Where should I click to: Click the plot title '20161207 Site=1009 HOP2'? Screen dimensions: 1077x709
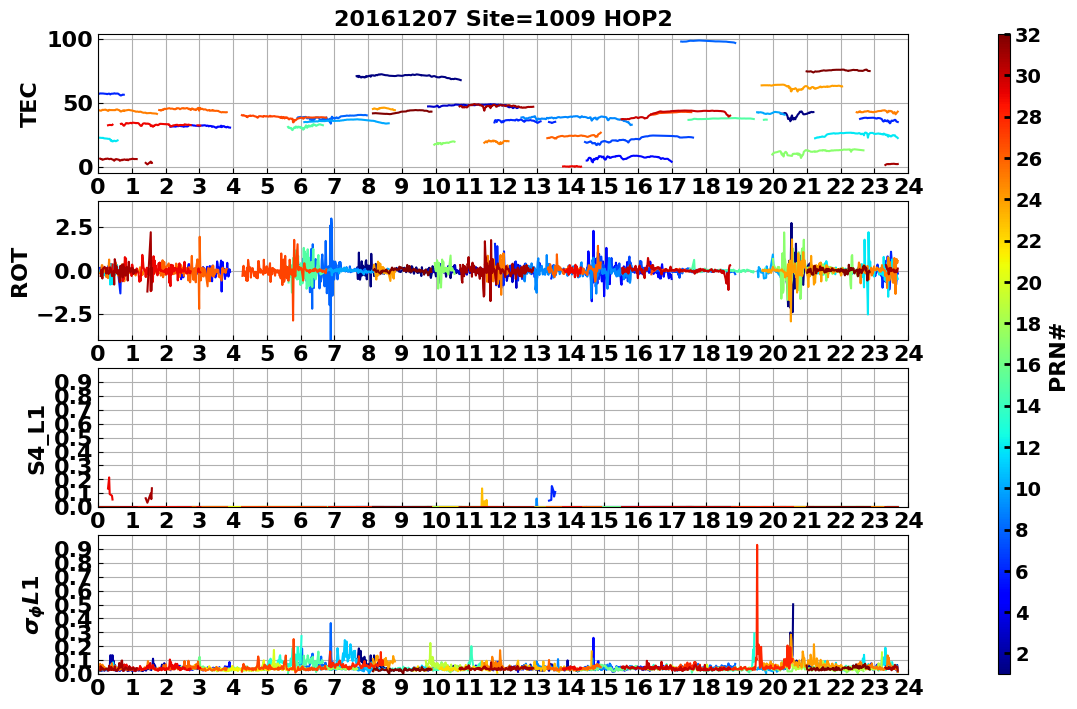pyautogui.click(x=503, y=19)
